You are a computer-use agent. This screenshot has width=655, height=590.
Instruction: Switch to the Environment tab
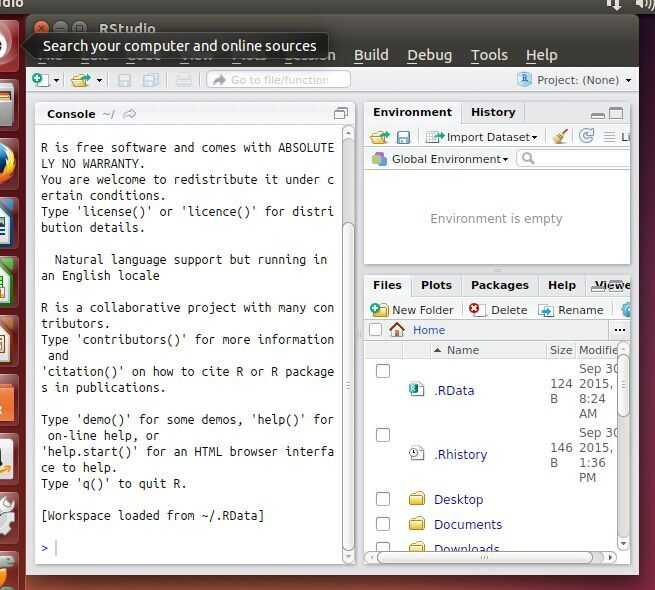pos(412,112)
